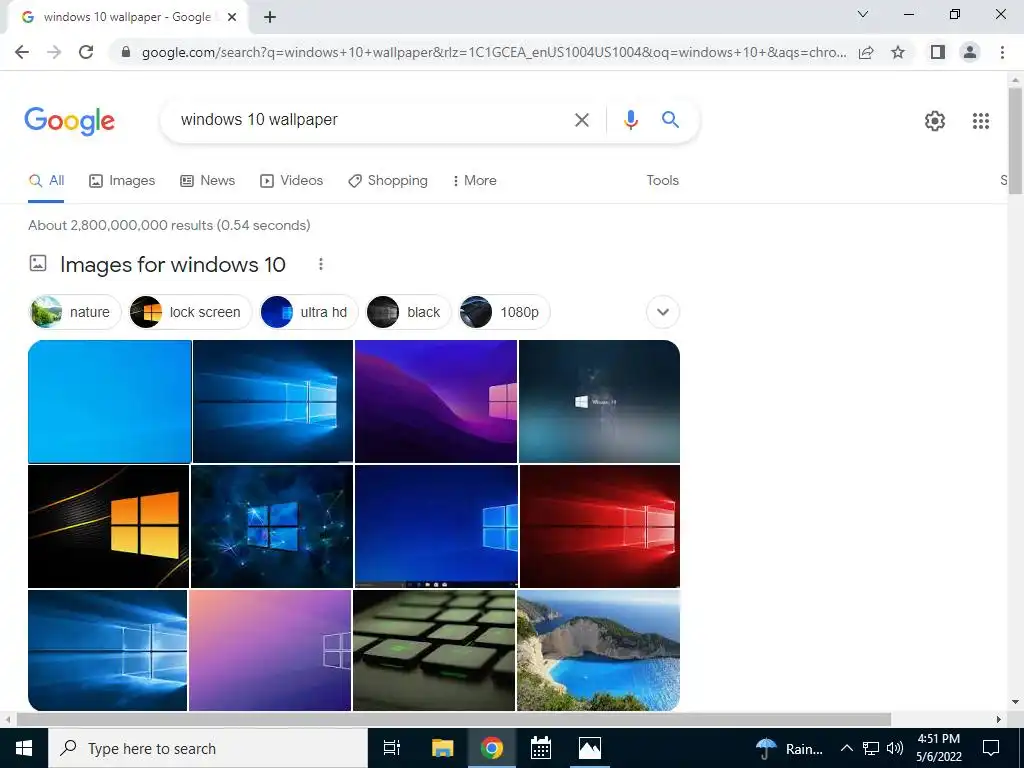
Task: Click the horizontal scrollbar thumb
Action: click(454, 719)
